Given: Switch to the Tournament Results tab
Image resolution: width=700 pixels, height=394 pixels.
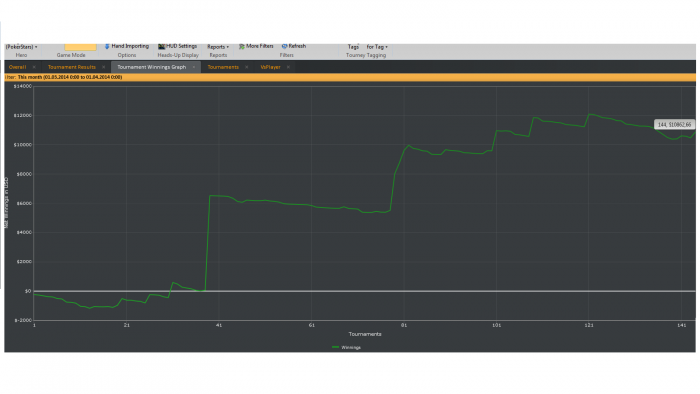Looking at the screenshot, I should point(72,67).
